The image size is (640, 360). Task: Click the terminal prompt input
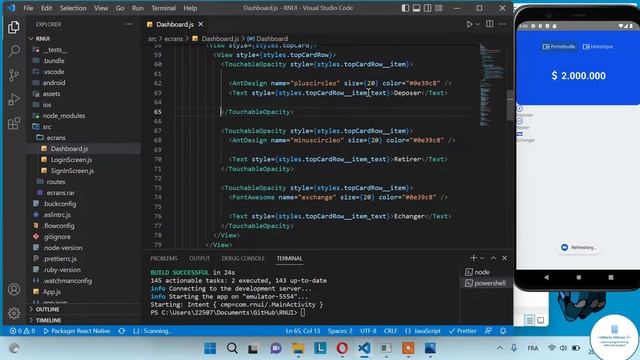[302, 313]
